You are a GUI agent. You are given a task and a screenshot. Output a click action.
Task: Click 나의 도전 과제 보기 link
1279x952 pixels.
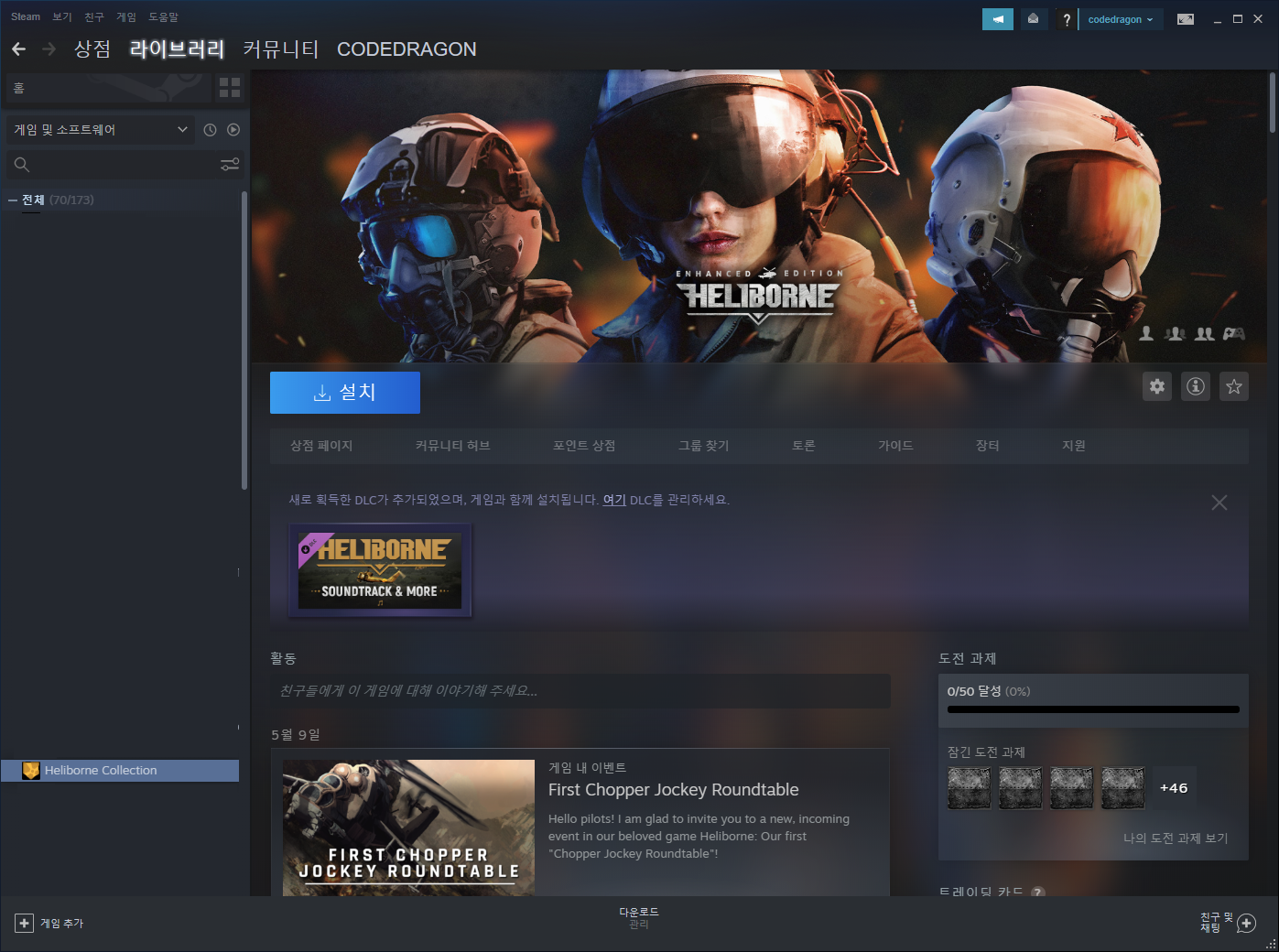pyautogui.click(x=1176, y=838)
